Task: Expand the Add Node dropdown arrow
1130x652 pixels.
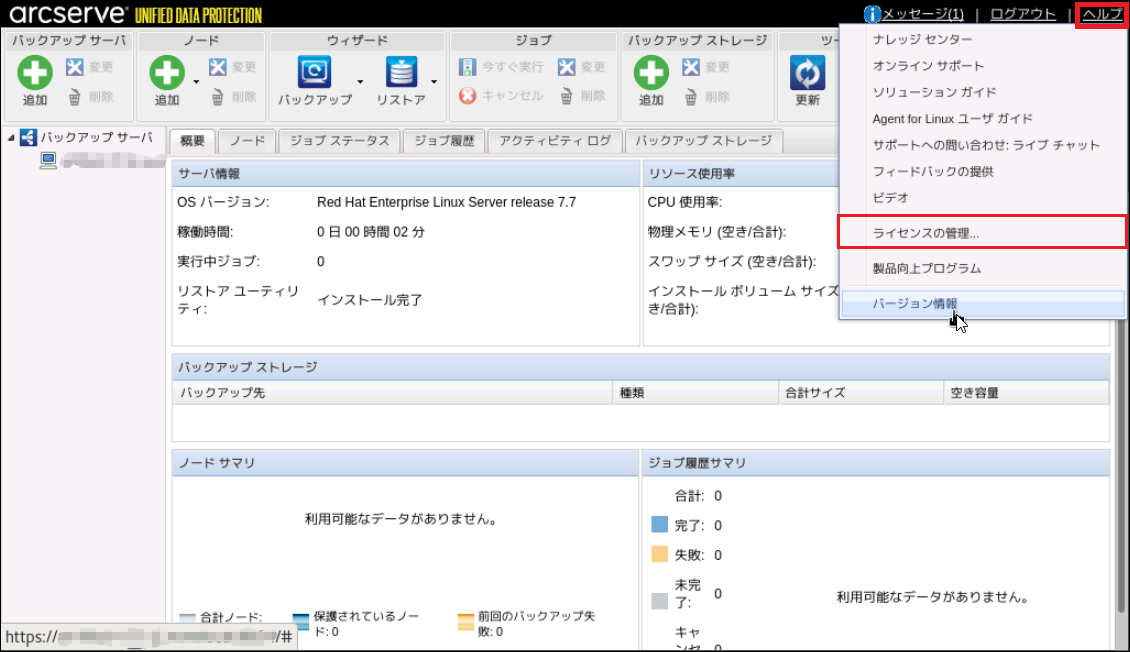Action: [197, 82]
